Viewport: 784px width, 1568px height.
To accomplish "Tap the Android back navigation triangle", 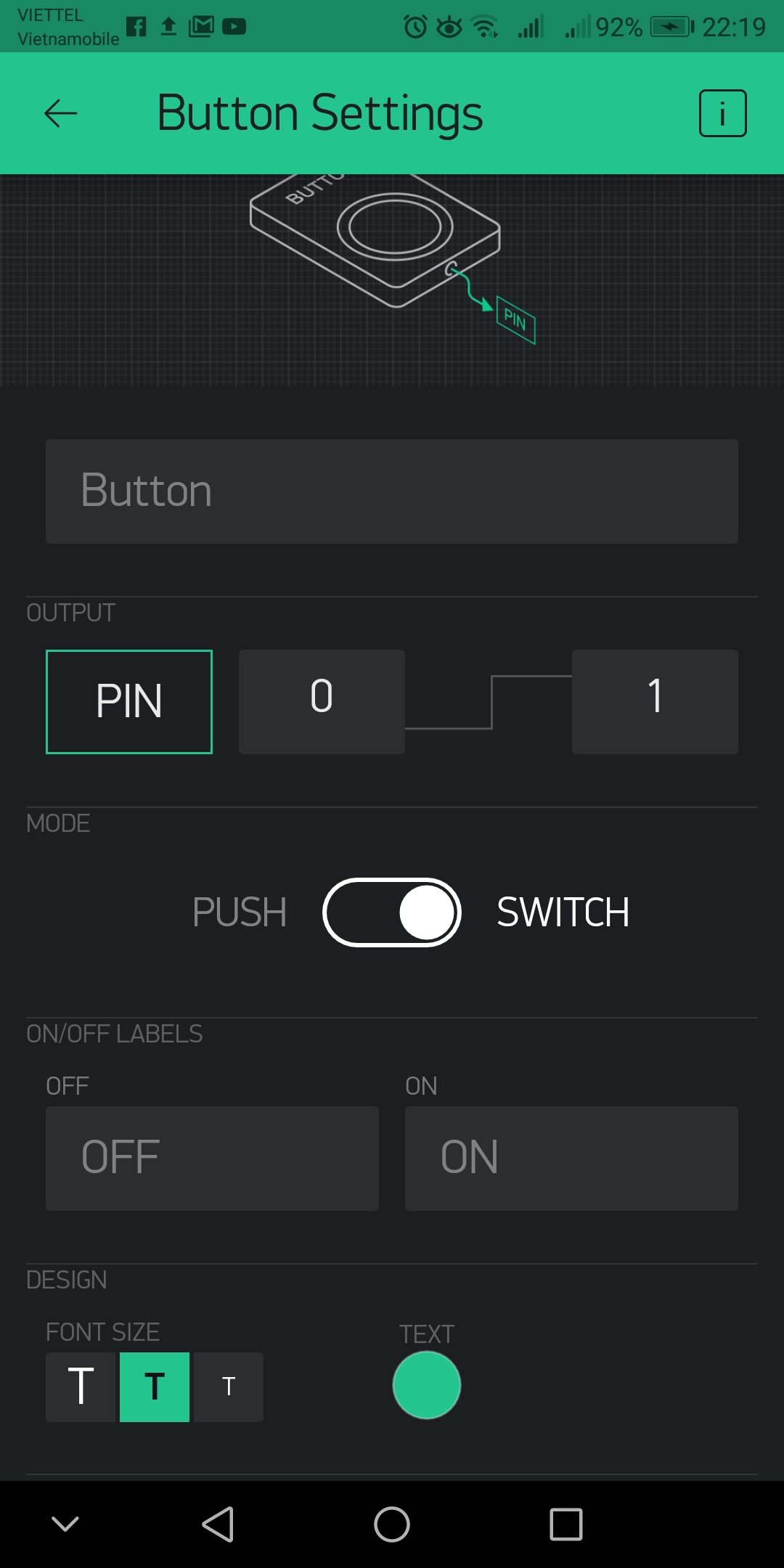I will [x=218, y=1524].
